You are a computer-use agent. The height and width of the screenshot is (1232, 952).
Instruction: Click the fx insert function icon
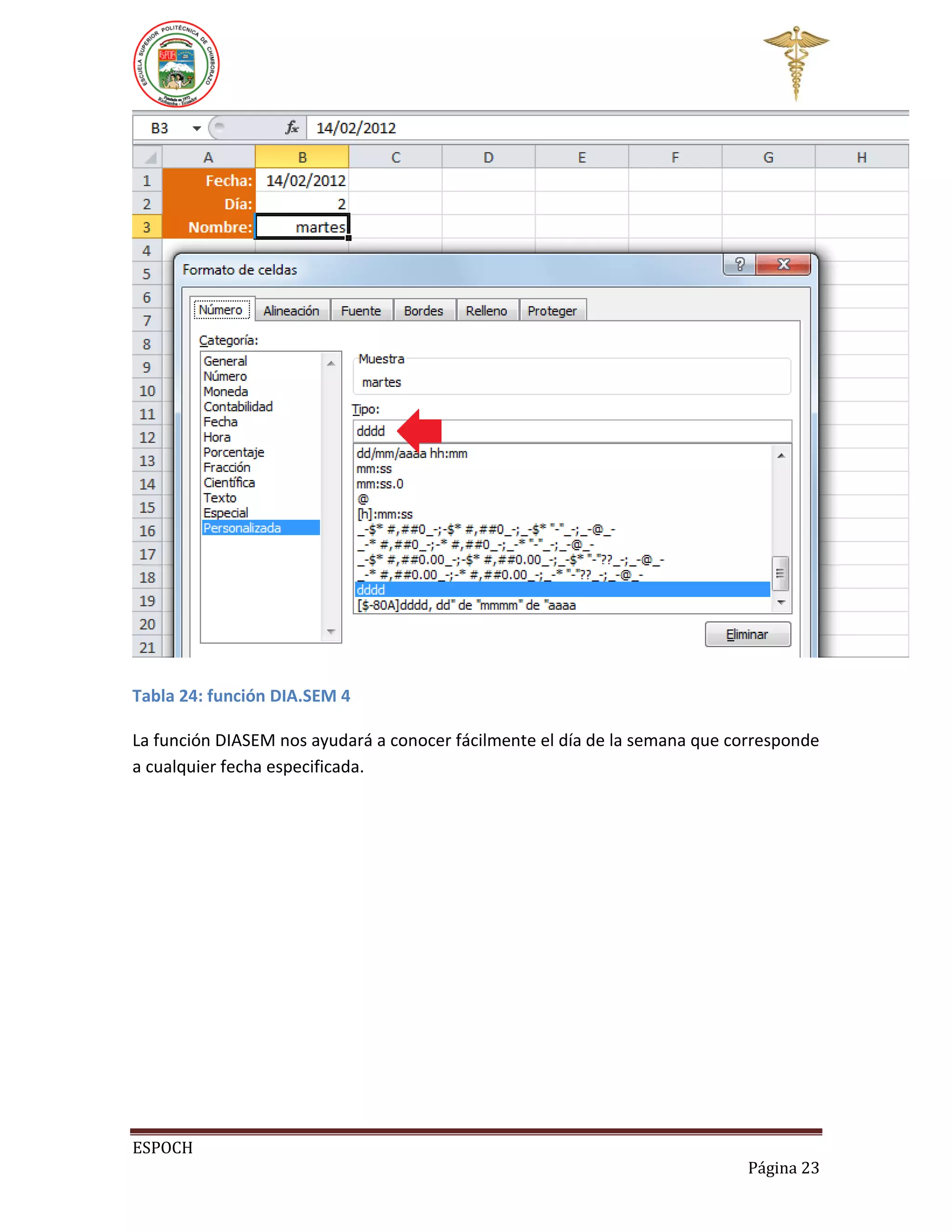[x=291, y=127]
